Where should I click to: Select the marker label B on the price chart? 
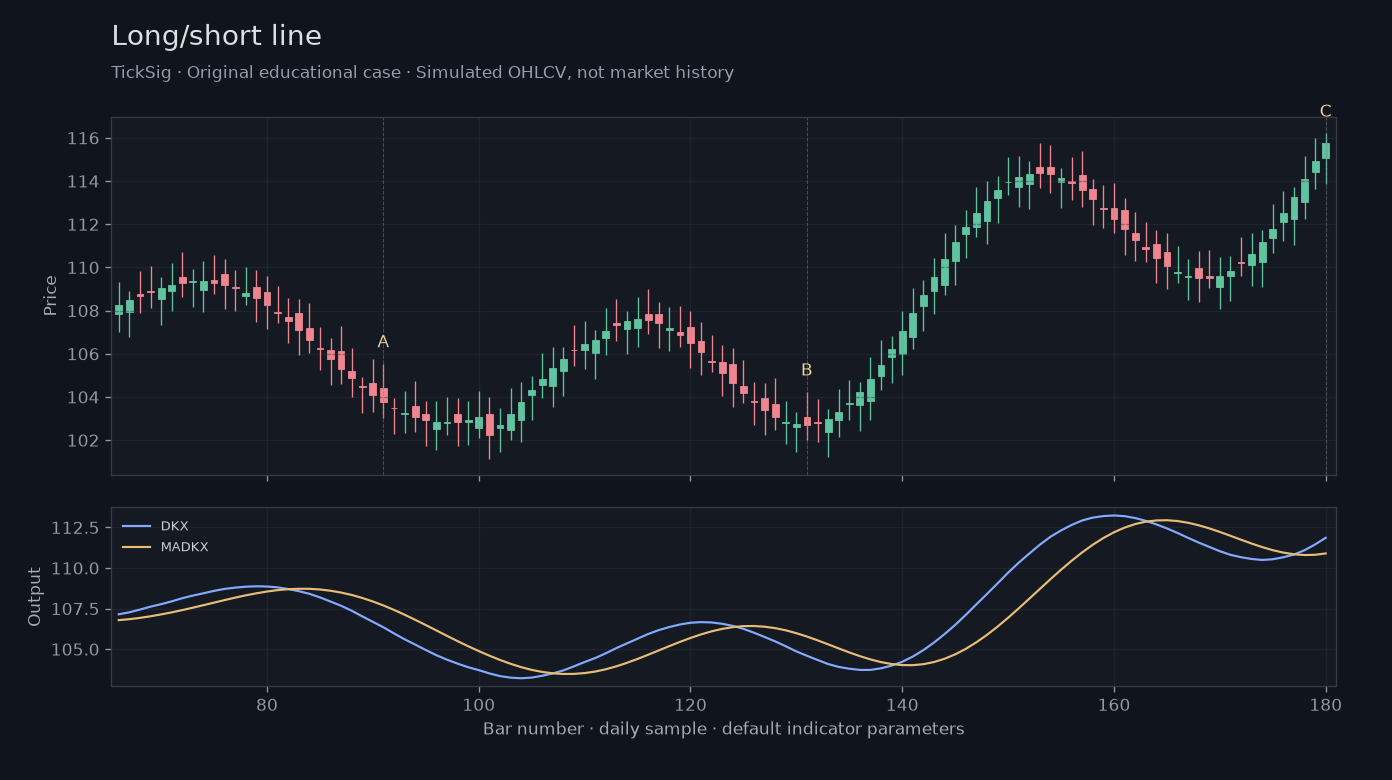coord(806,370)
